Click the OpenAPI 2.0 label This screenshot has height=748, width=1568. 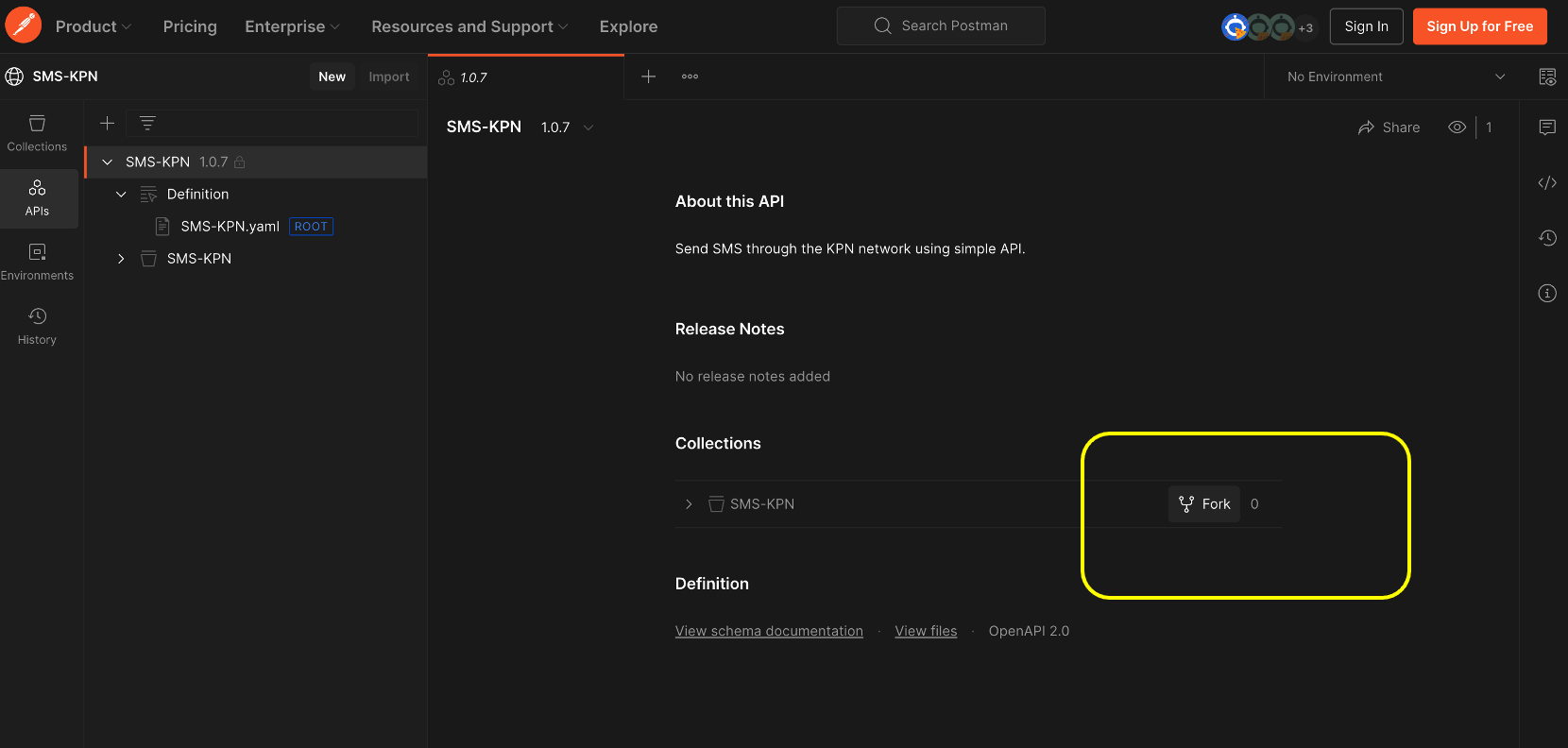(x=1029, y=631)
